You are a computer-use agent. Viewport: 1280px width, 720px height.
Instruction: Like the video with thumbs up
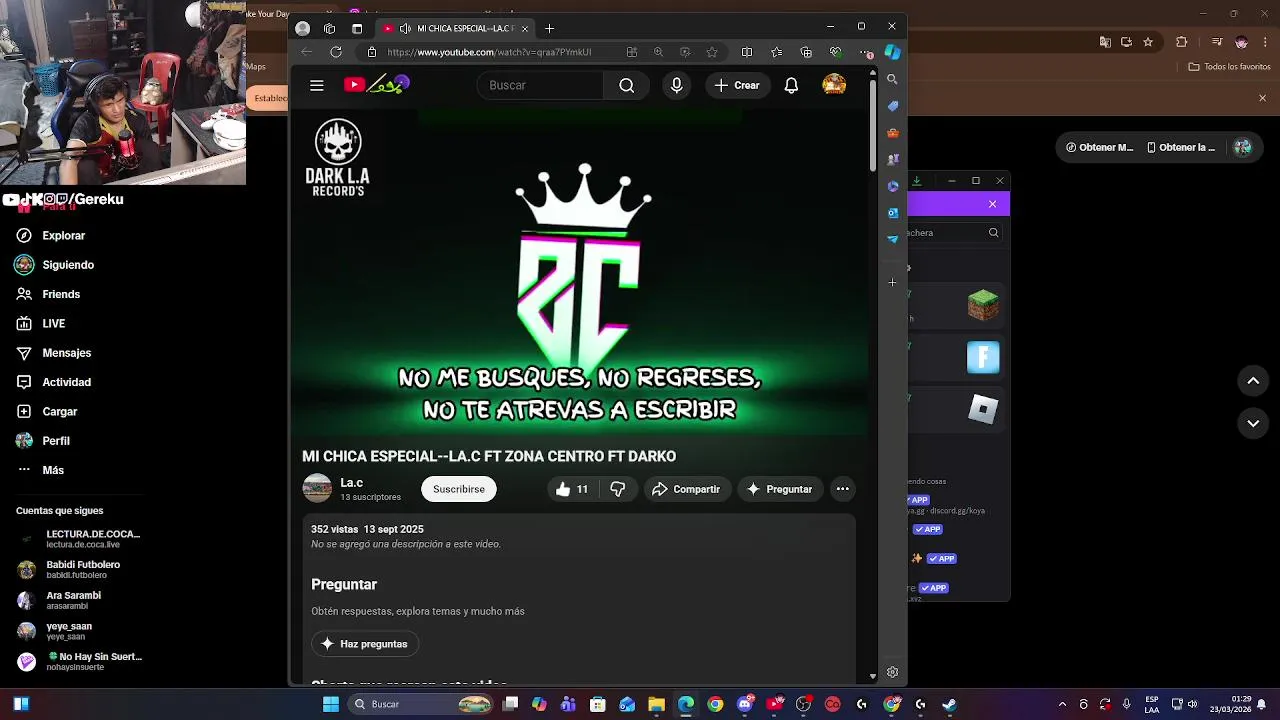(571, 489)
